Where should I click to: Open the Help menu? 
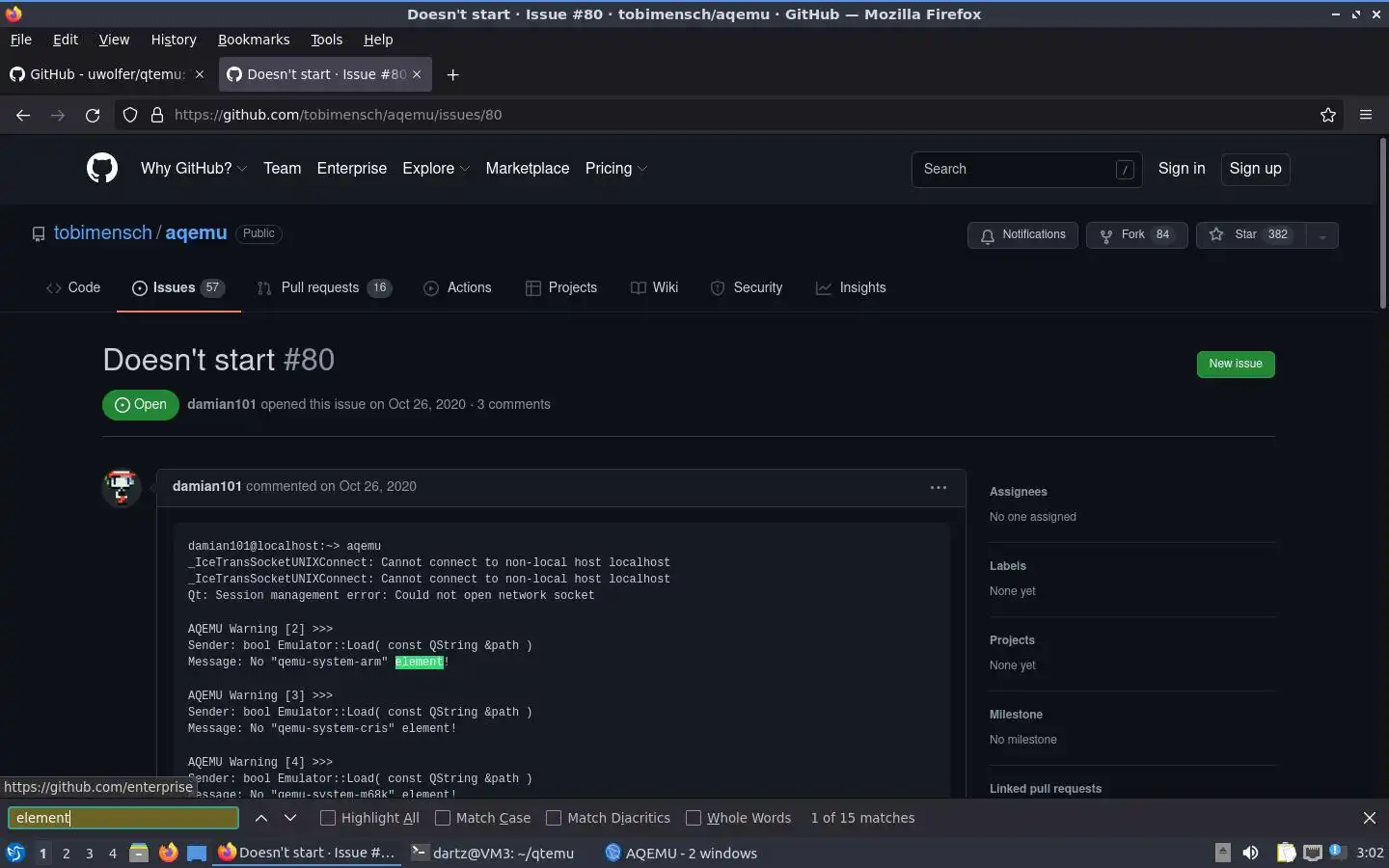pos(378,40)
